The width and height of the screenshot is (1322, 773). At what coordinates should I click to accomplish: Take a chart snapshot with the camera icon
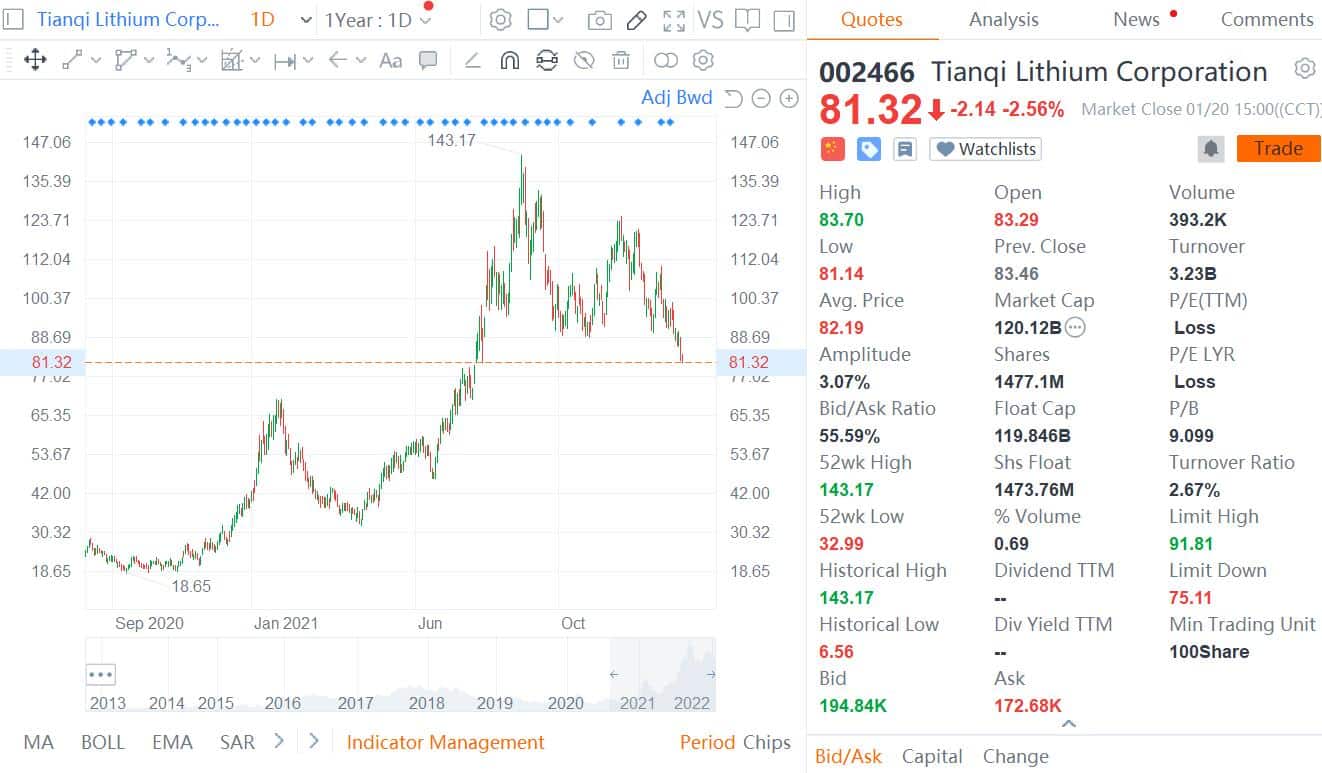point(599,18)
